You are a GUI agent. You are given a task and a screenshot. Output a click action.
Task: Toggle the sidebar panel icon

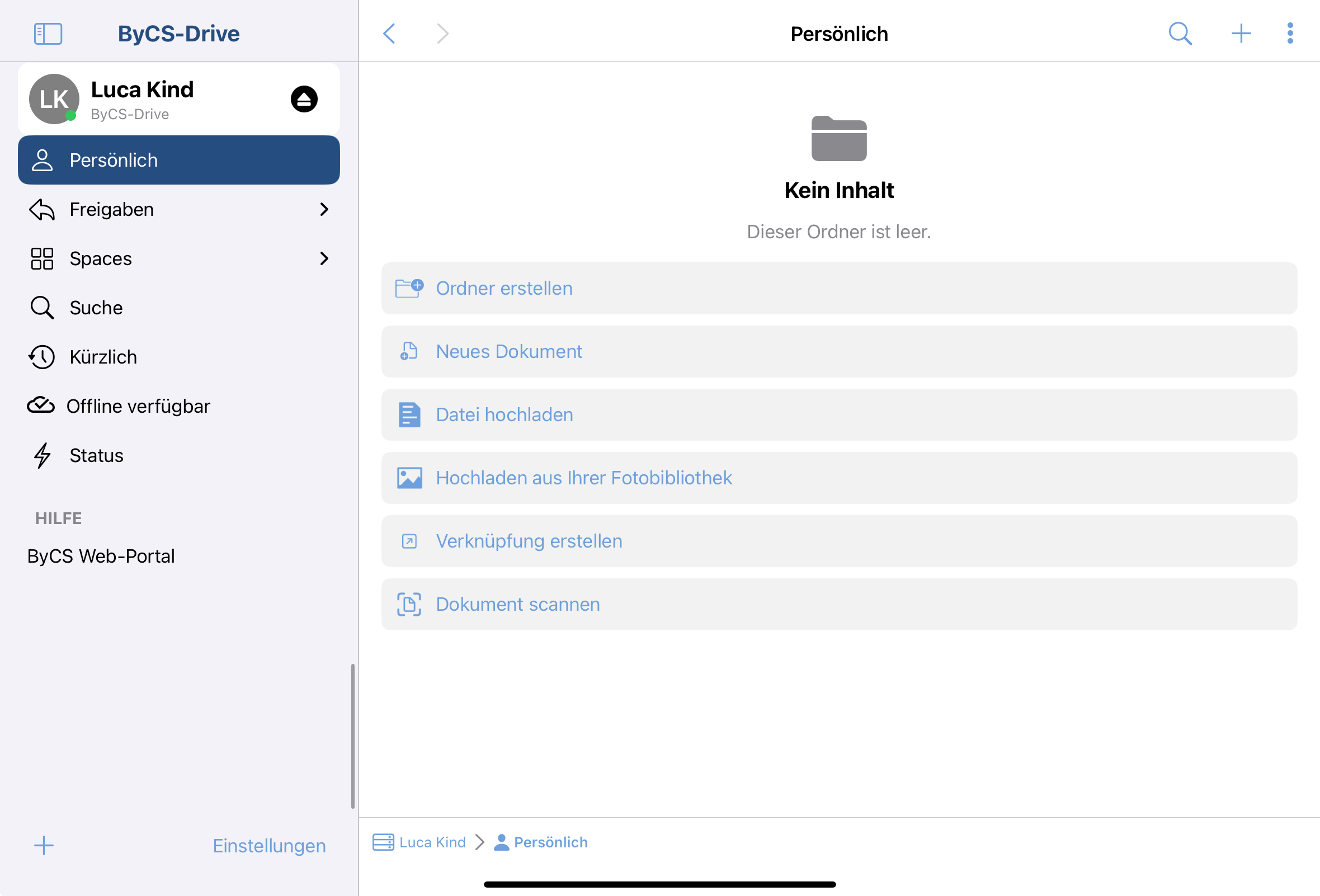48,34
